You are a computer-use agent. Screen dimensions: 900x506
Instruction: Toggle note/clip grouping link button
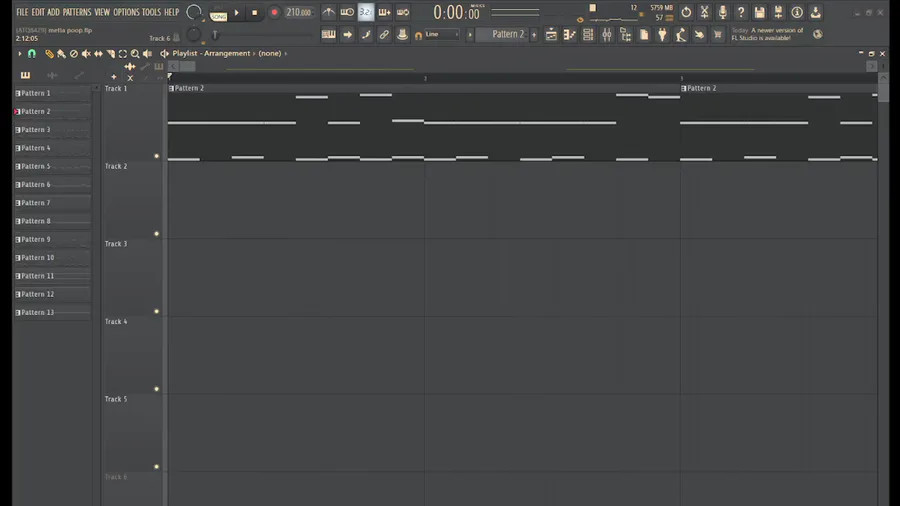pyautogui.click(x=384, y=35)
